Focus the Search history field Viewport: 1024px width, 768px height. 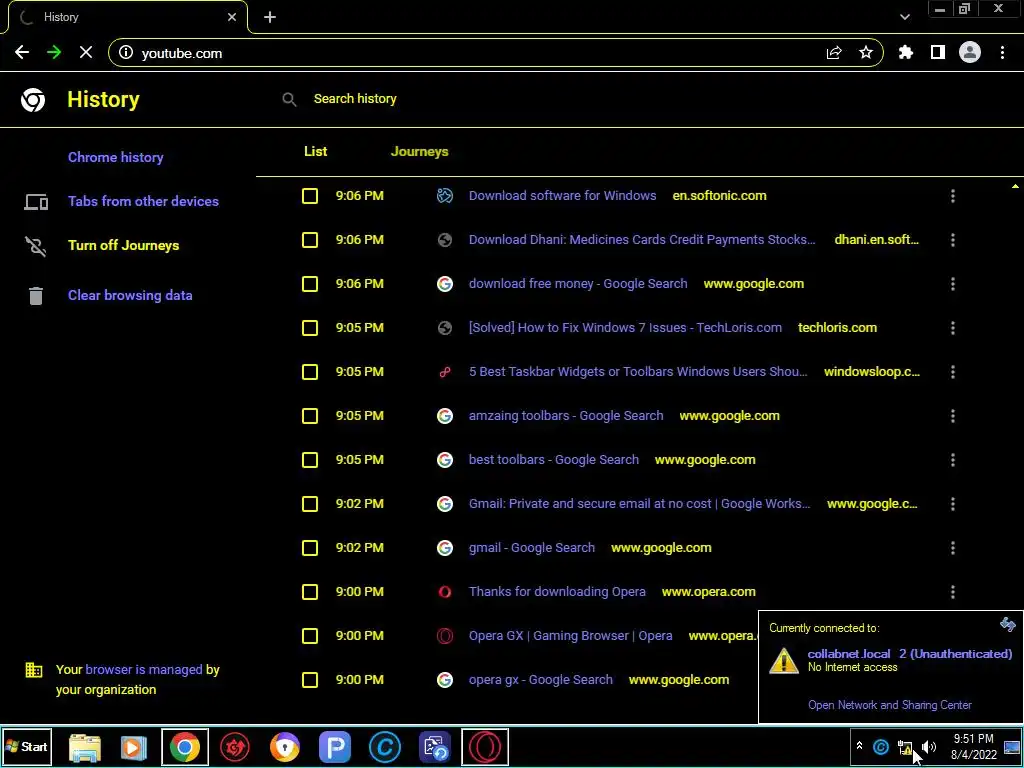[x=355, y=99]
